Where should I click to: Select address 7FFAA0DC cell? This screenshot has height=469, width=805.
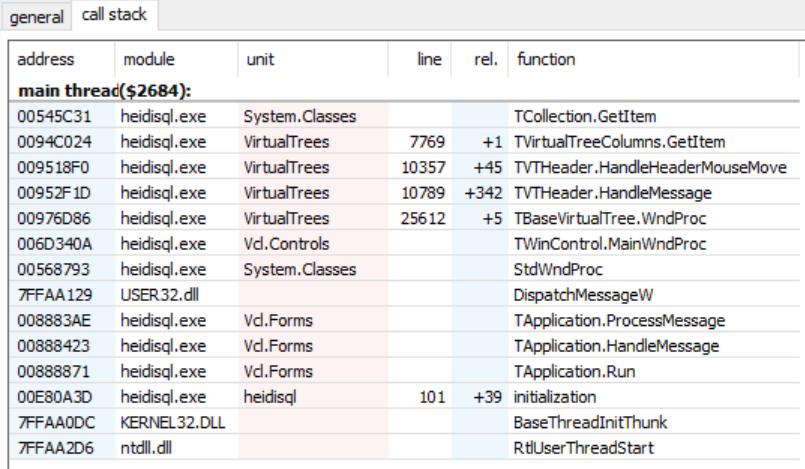coord(56,423)
